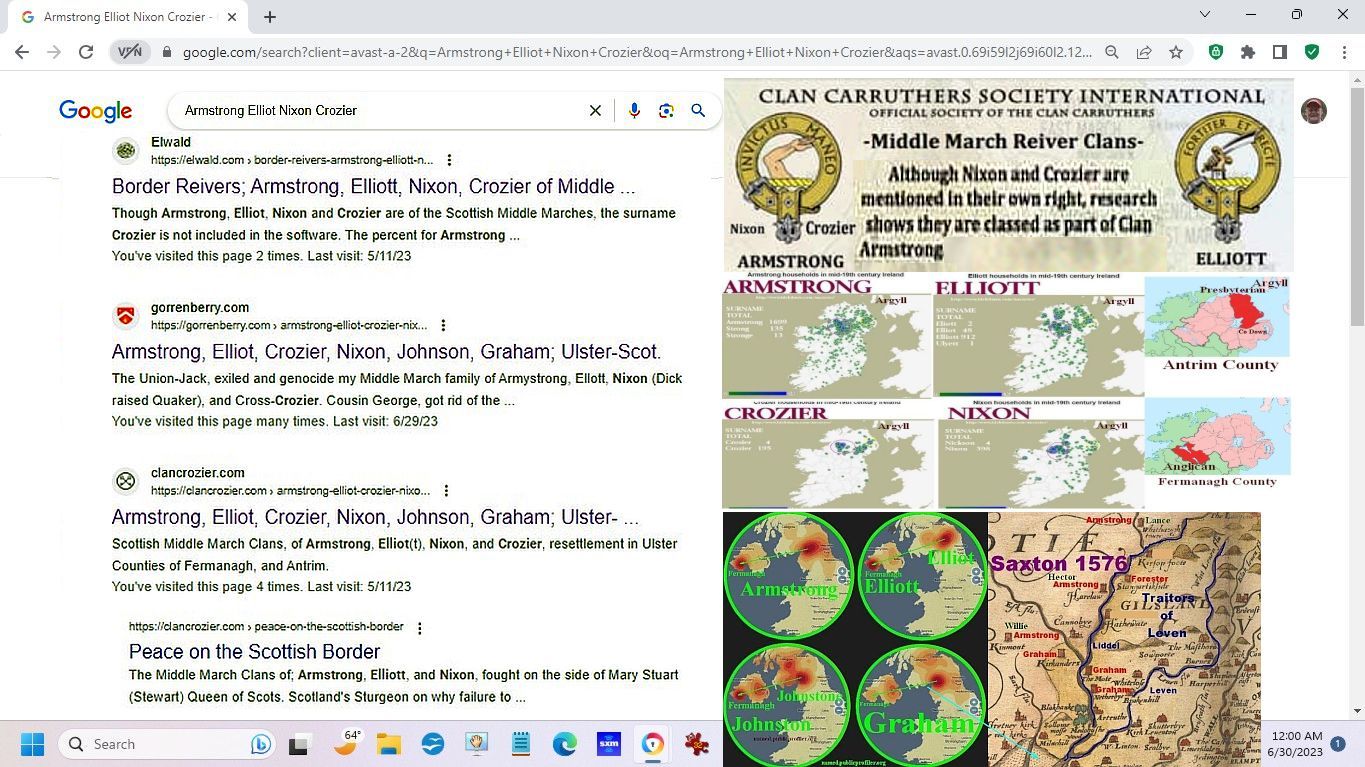Open Task View on the taskbar
Viewport: 1365px width, 767px height.
(x=298, y=744)
